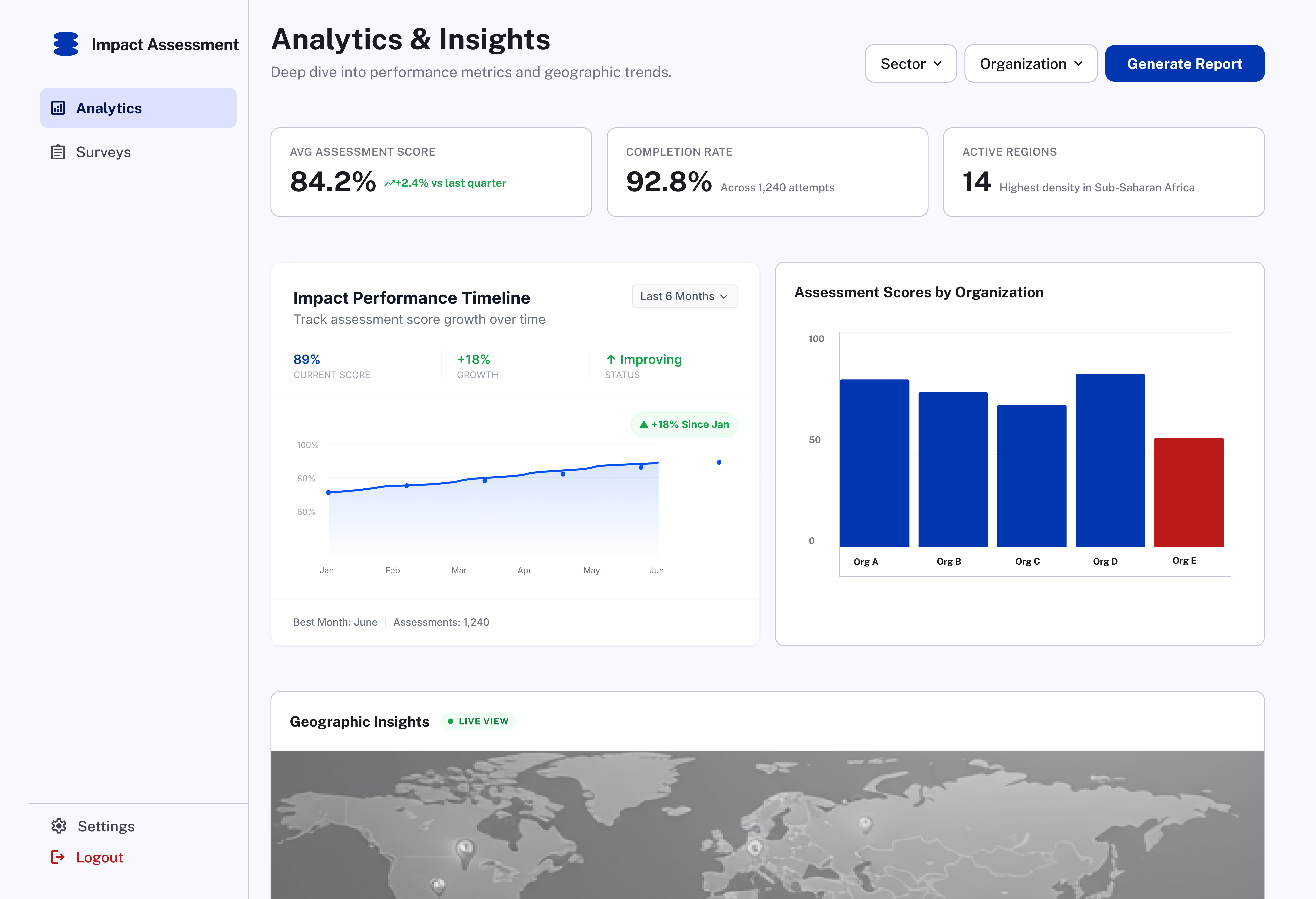The height and width of the screenshot is (899, 1316).
Task: Click the Analytics chart icon in sidebar
Action: coord(58,108)
